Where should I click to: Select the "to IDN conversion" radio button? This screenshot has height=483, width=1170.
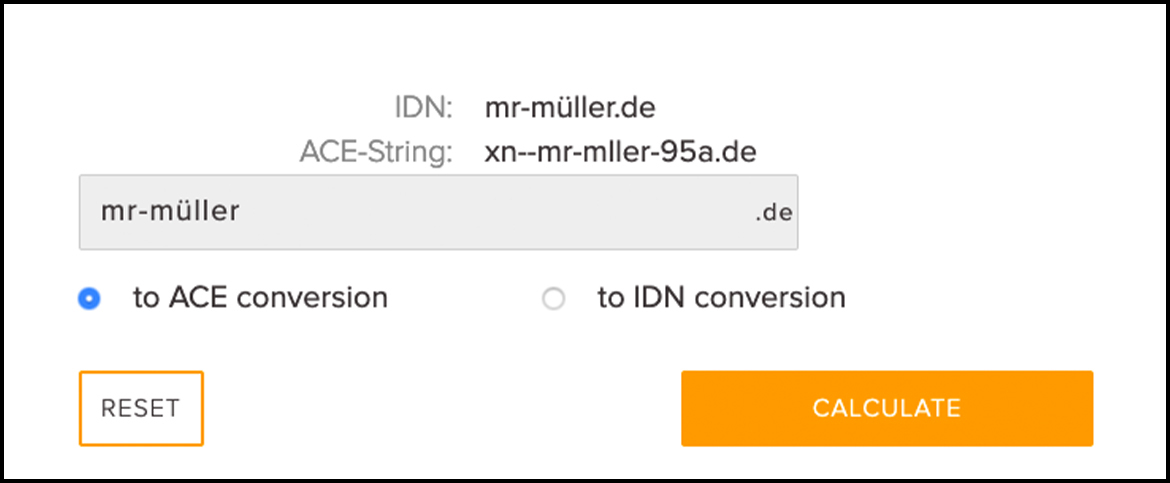coord(553,298)
